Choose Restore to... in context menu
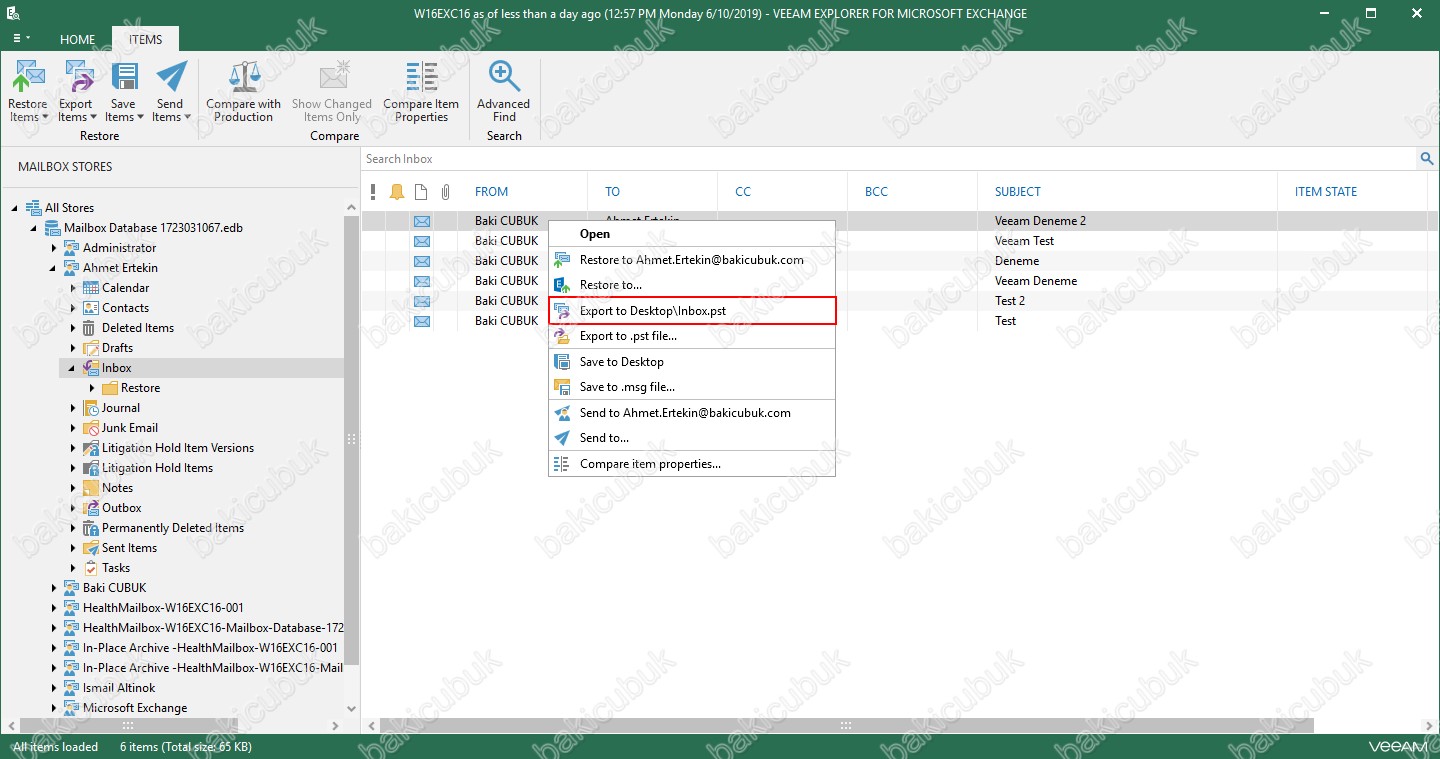Image resolution: width=1440 pixels, height=759 pixels. pos(692,285)
